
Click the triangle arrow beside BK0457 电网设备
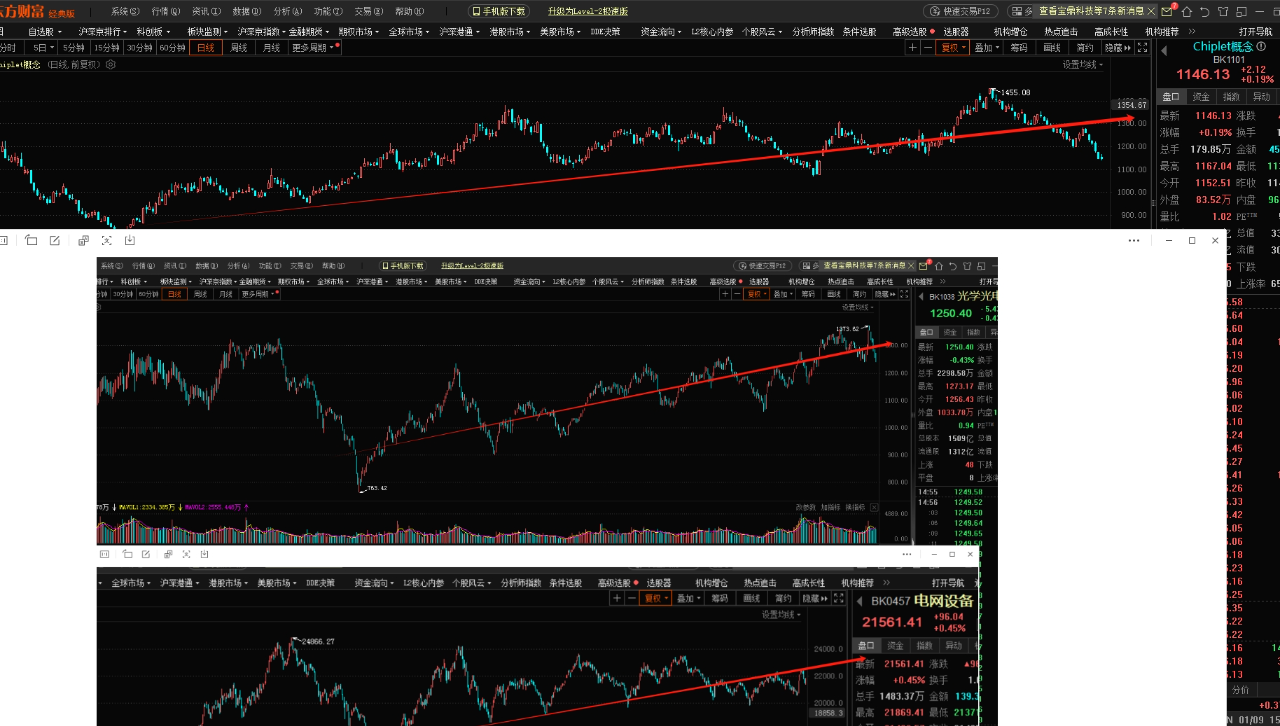pyautogui.click(x=859, y=601)
